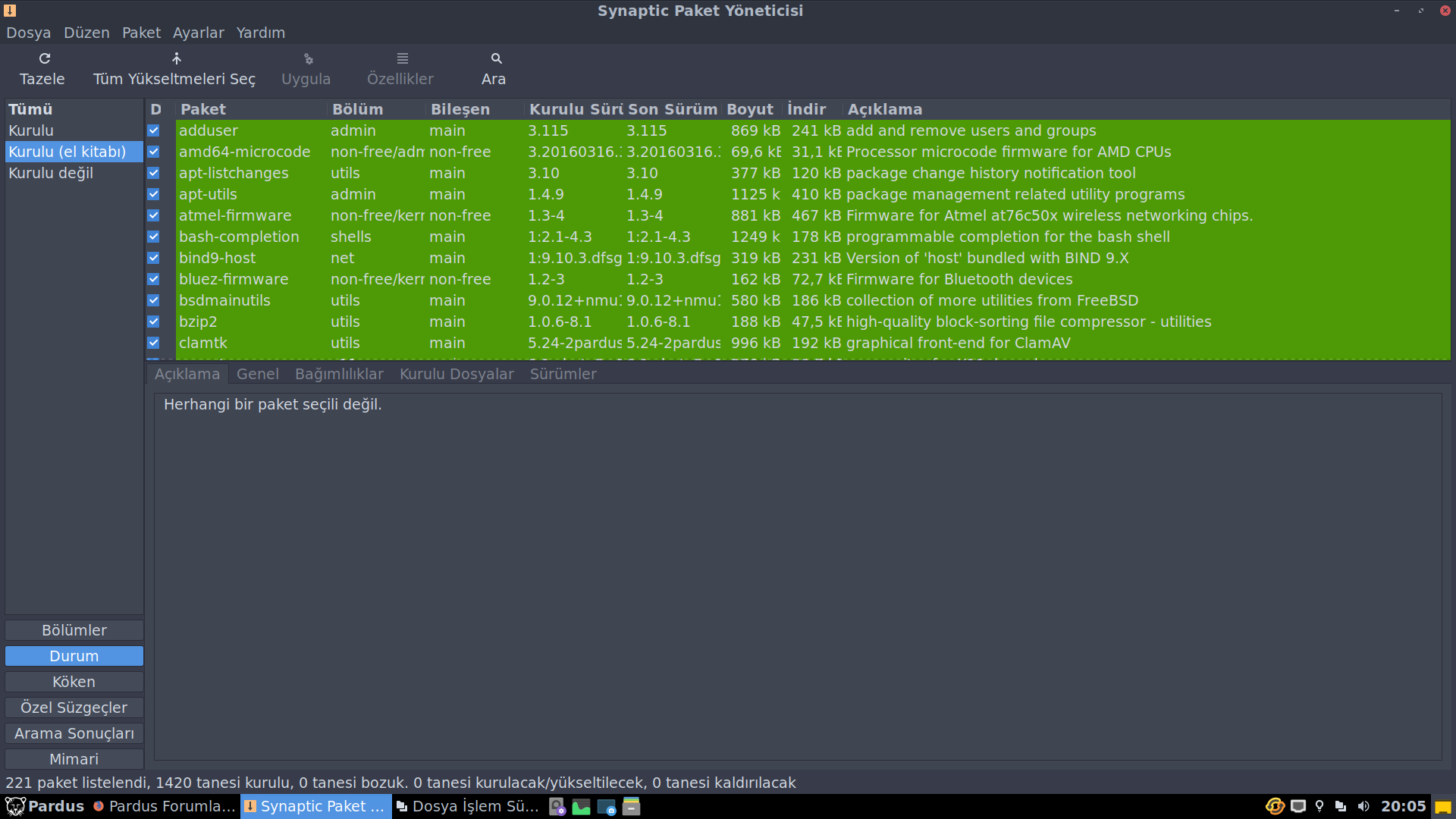Open Paket menu
Image resolution: width=1456 pixels, height=819 pixels.
(x=141, y=32)
